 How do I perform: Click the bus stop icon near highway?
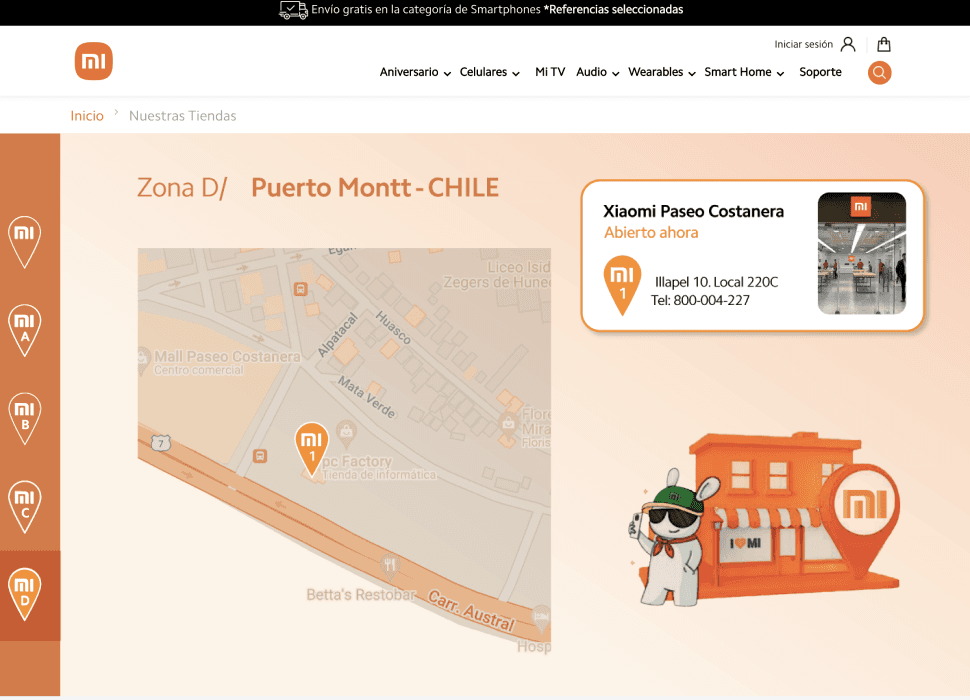tap(260, 456)
